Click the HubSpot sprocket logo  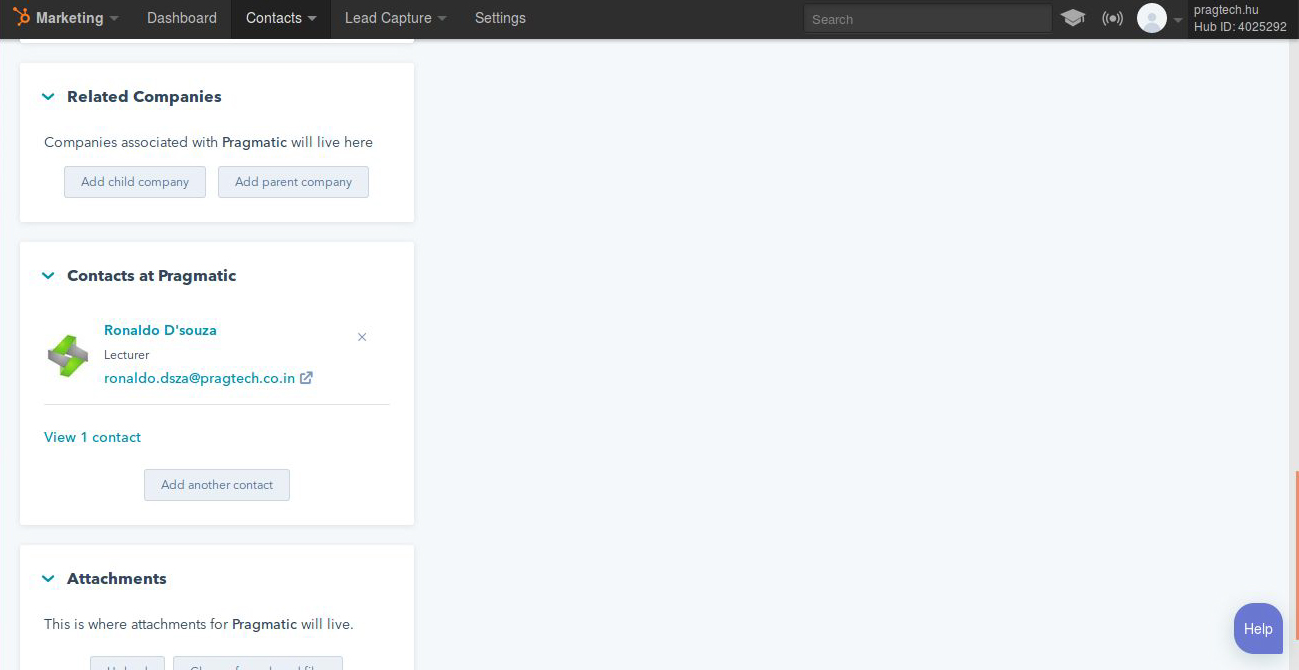coord(21,17)
